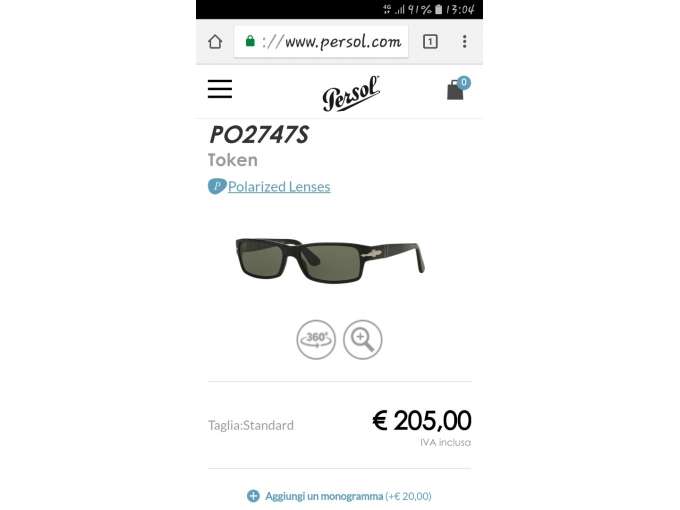Click the sunglasses product image
Screen dimensions: 680x510
pos(330,260)
